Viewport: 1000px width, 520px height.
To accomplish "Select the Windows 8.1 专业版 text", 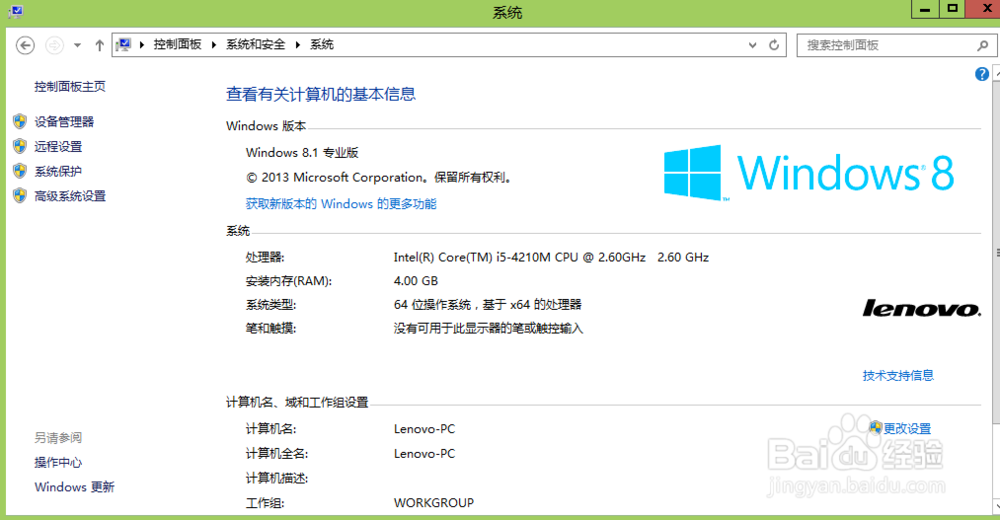I will click(x=302, y=153).
